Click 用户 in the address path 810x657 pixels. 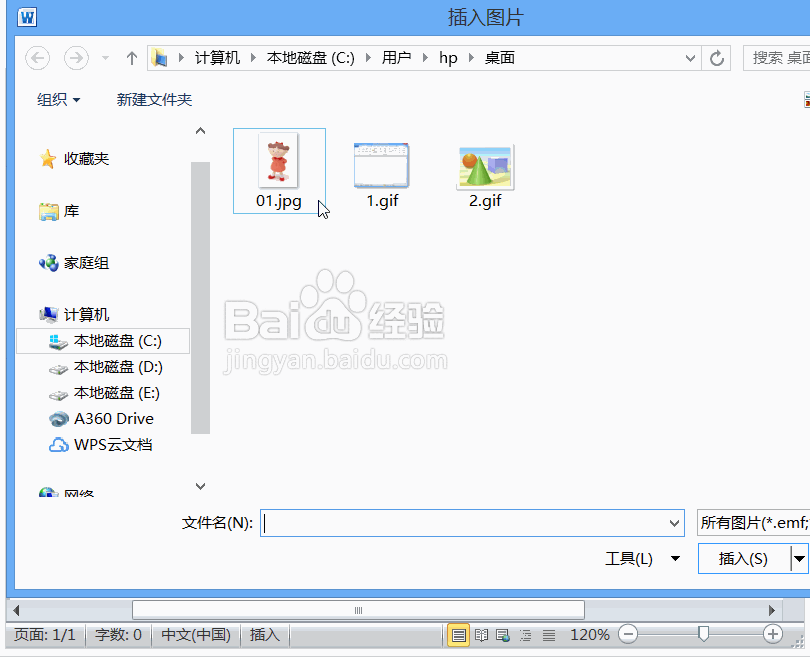[x=396, y=58]
